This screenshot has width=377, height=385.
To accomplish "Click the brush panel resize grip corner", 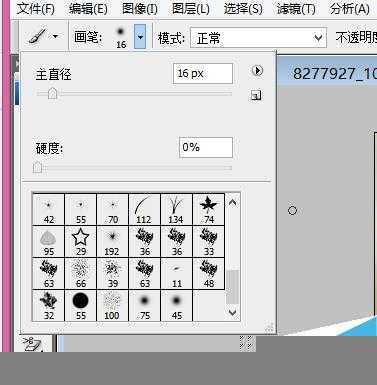I will [x=270, y=328].
